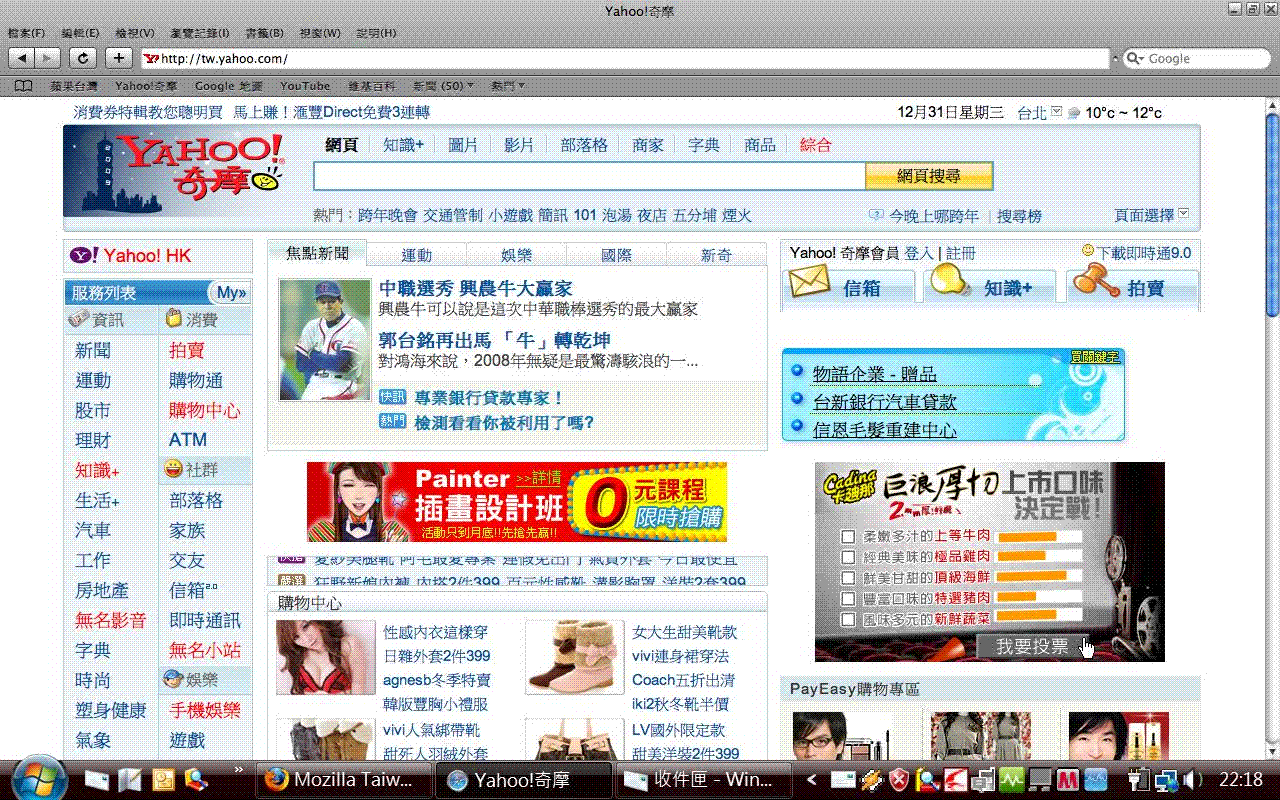1280x800 pixels.
Task: Click the Yahoo favicon in the address bar
Action: pyautogui.click(x=152, y=59)
